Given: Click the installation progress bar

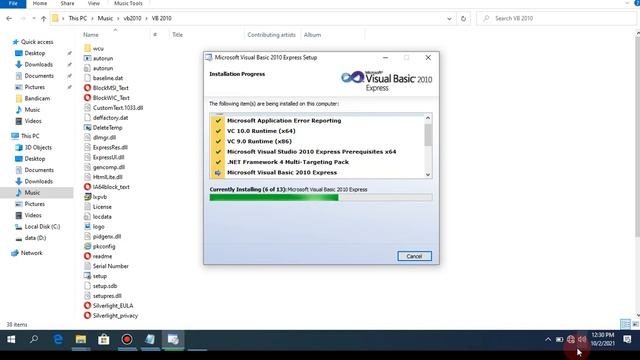Looking at the screenshot, I should (x=321, y=198).
